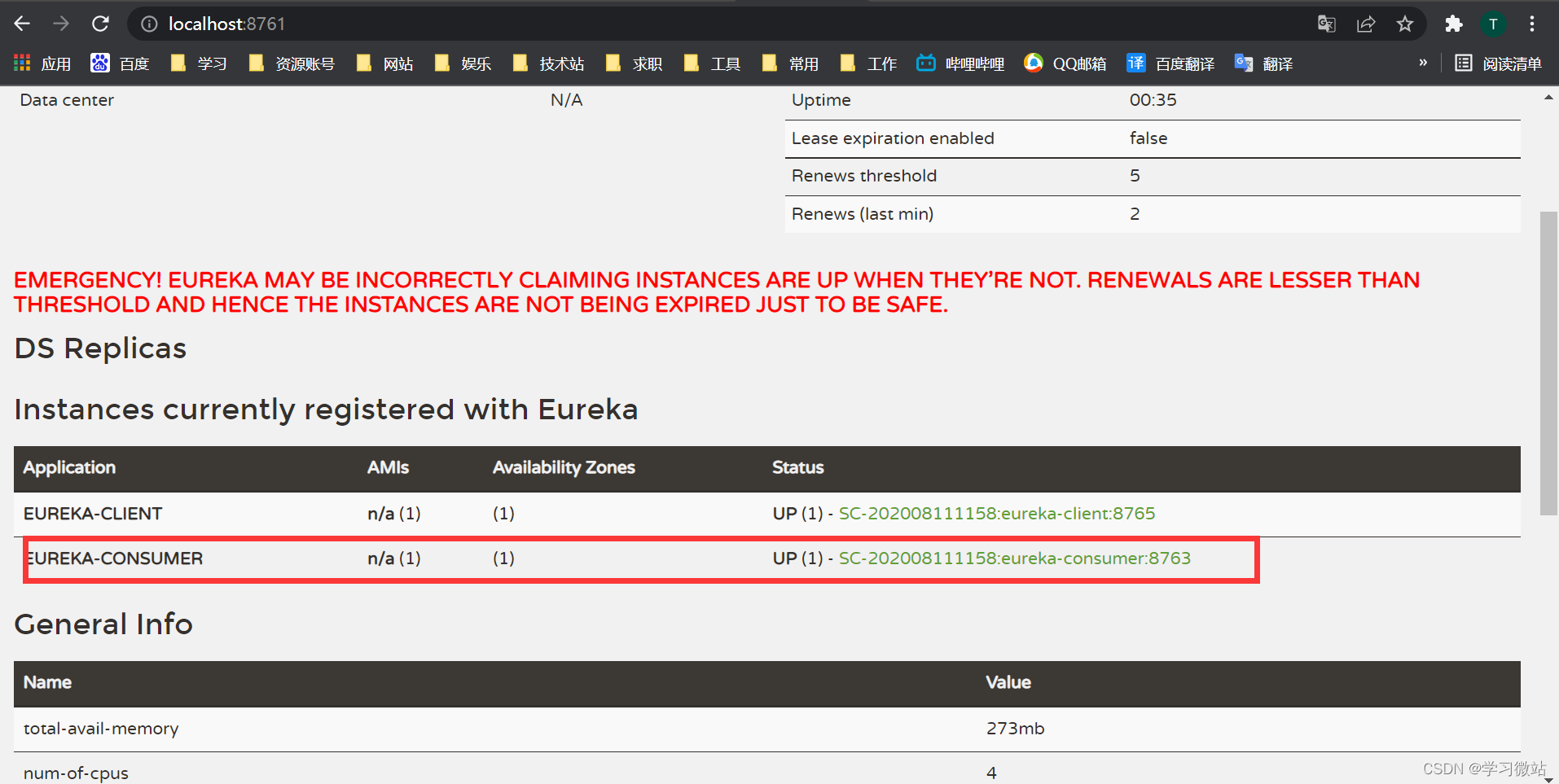The height and width of the screenshot is (784, 1559).
Task: Open the 学习 bookmark folder
Action: click(x=198, y=64)
